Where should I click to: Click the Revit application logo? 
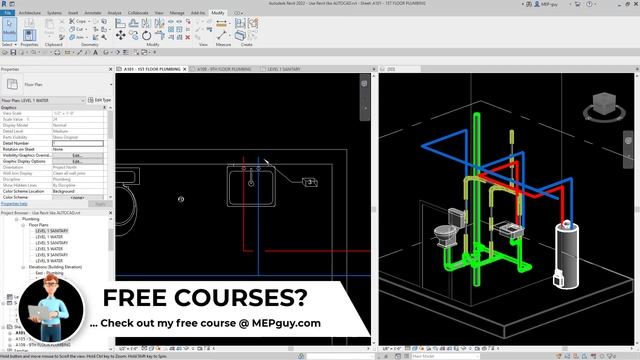pos(4,4)
